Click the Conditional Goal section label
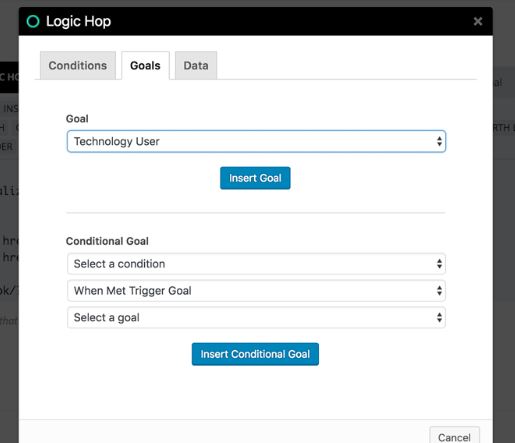The height and width of the screenshot is (443, 515). pyautogui.click(x=107, y=241)
